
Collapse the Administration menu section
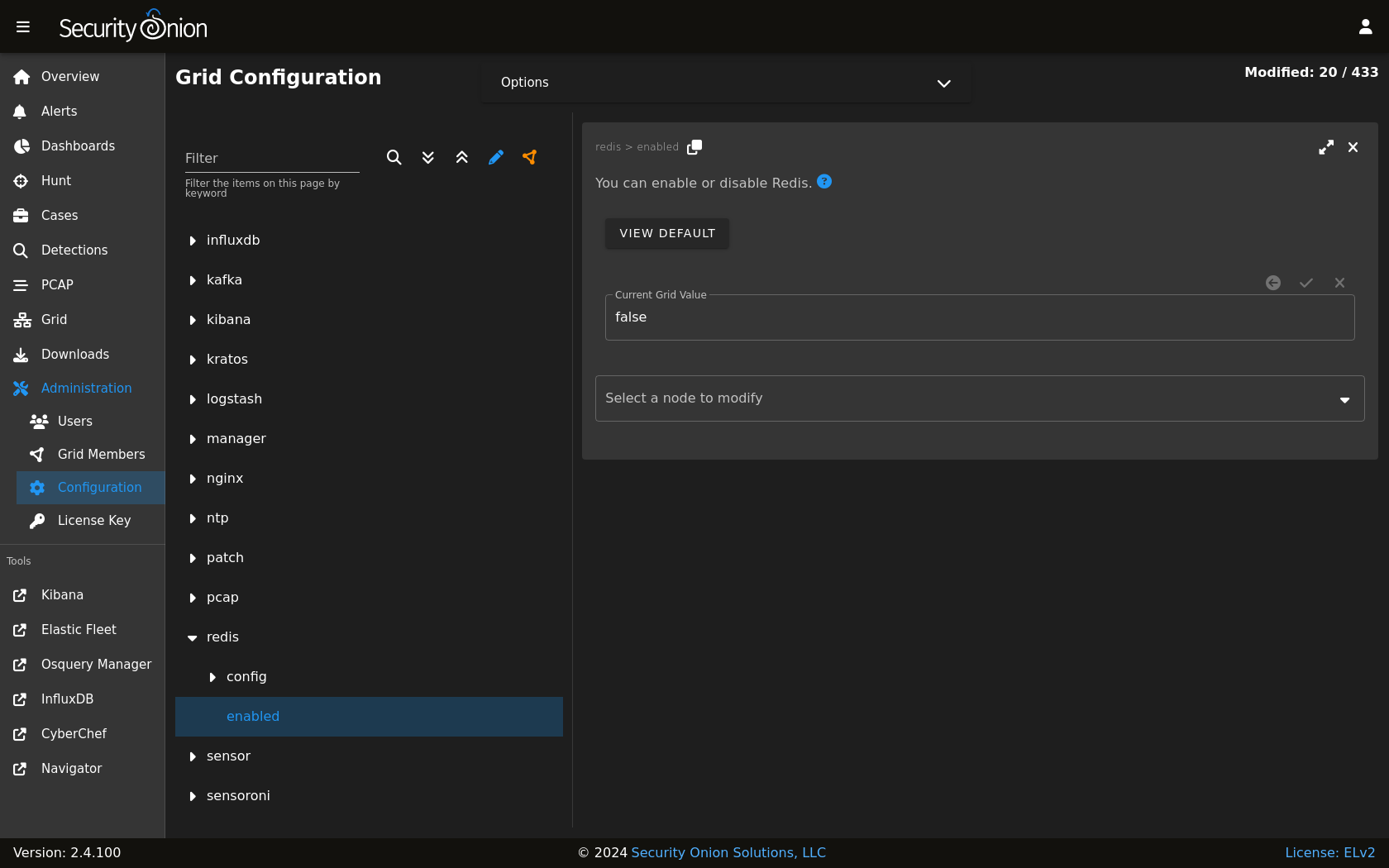click(x=83, y=389)
